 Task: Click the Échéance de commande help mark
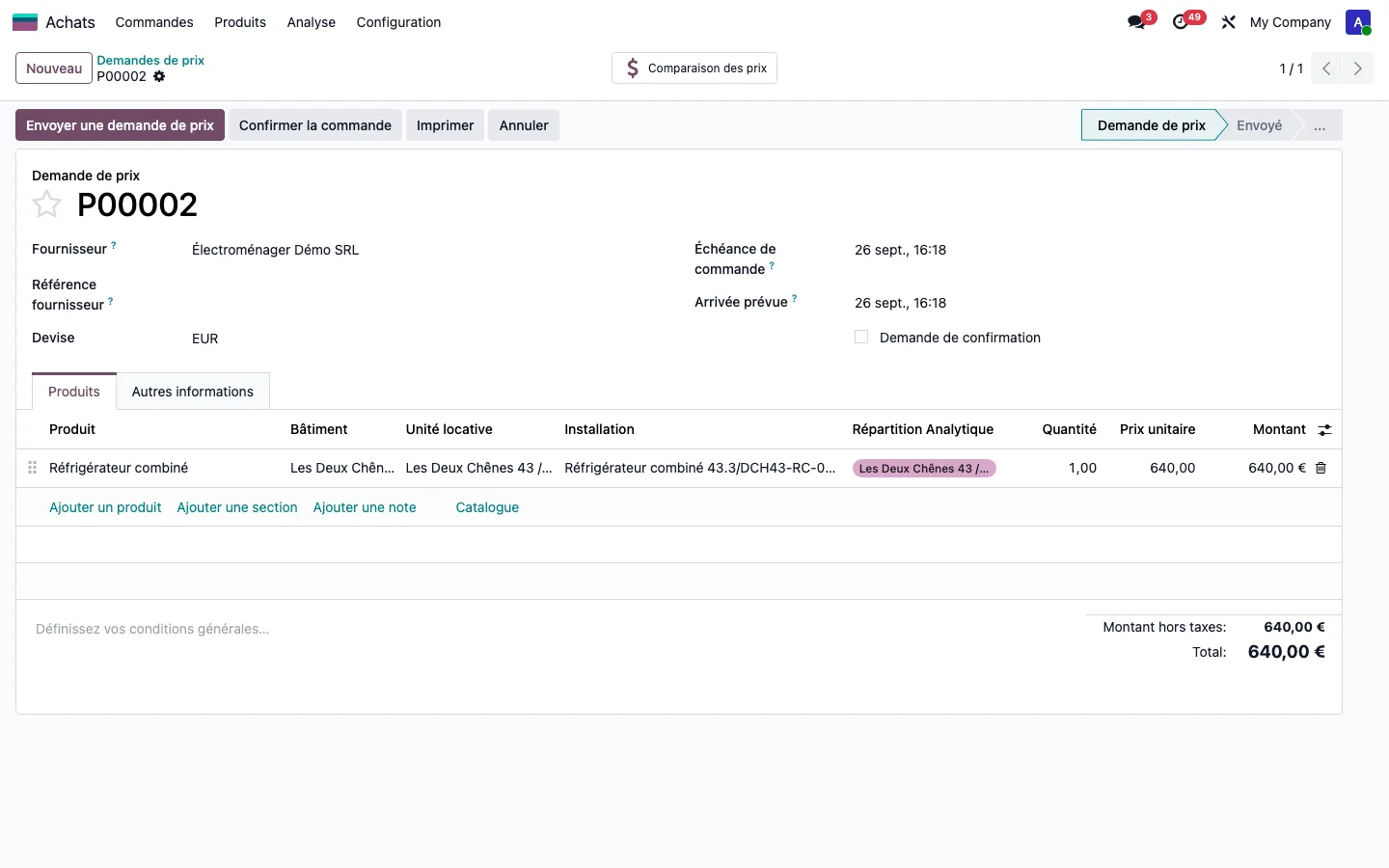pyautogui.click(x=772, y=265)
